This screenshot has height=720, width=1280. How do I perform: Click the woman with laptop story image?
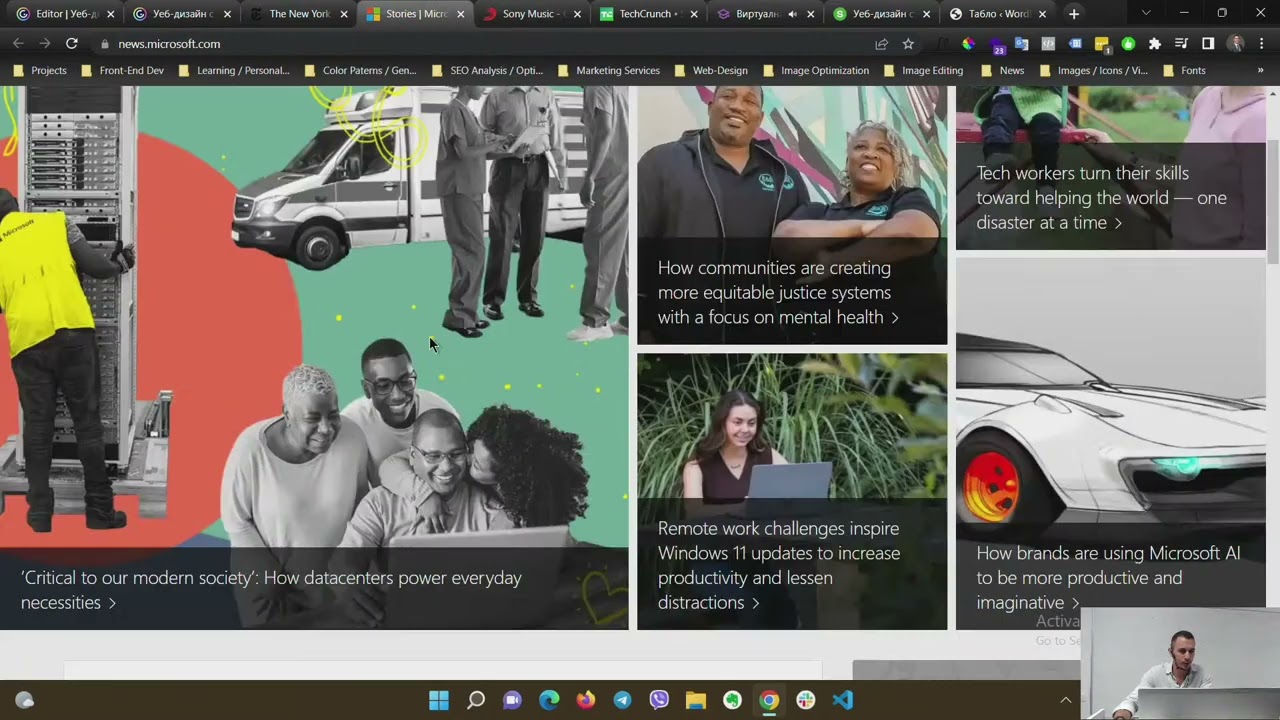coord(792,425)
